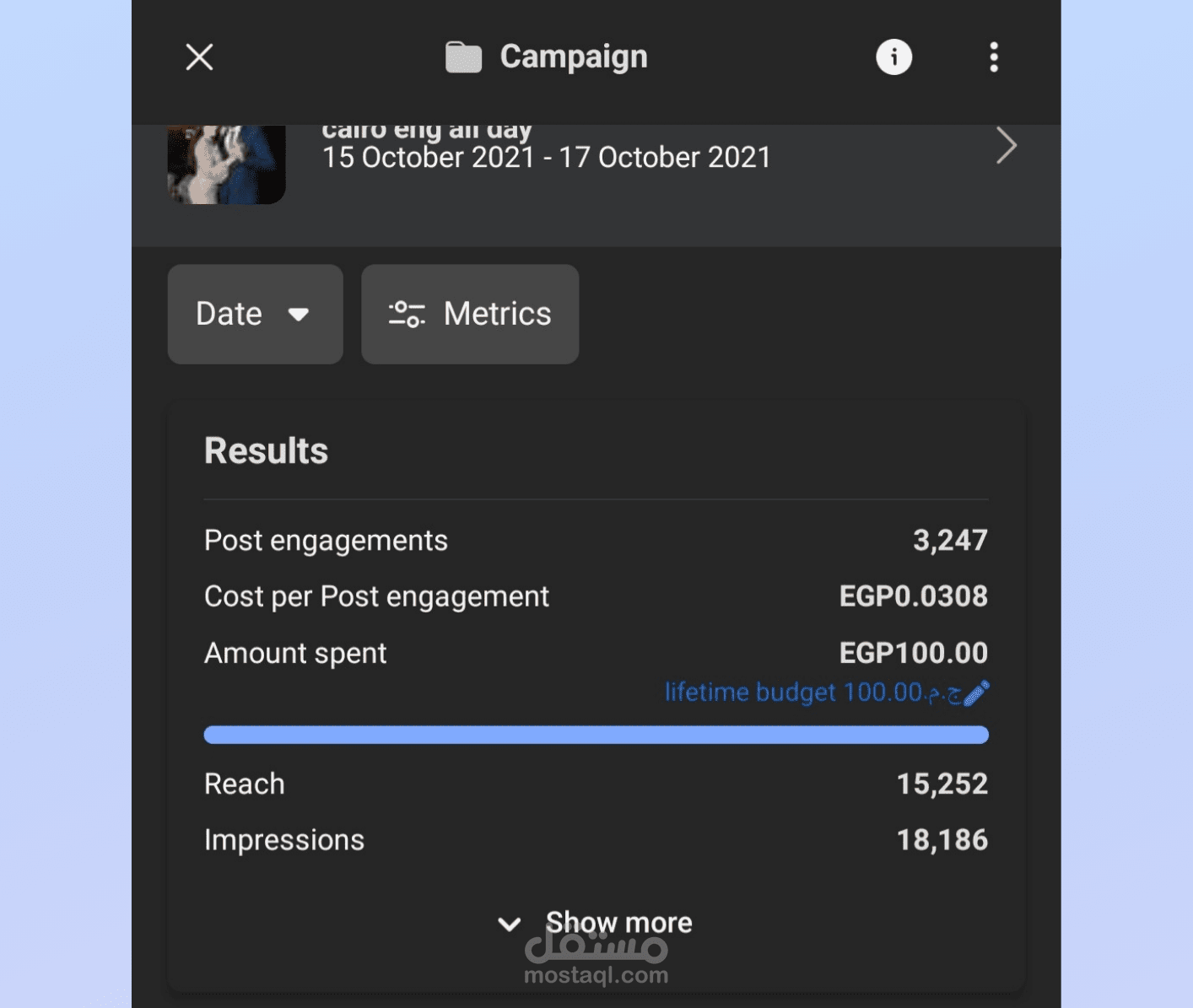Open the three-dot overflow menu

click(x=994, y=57)
